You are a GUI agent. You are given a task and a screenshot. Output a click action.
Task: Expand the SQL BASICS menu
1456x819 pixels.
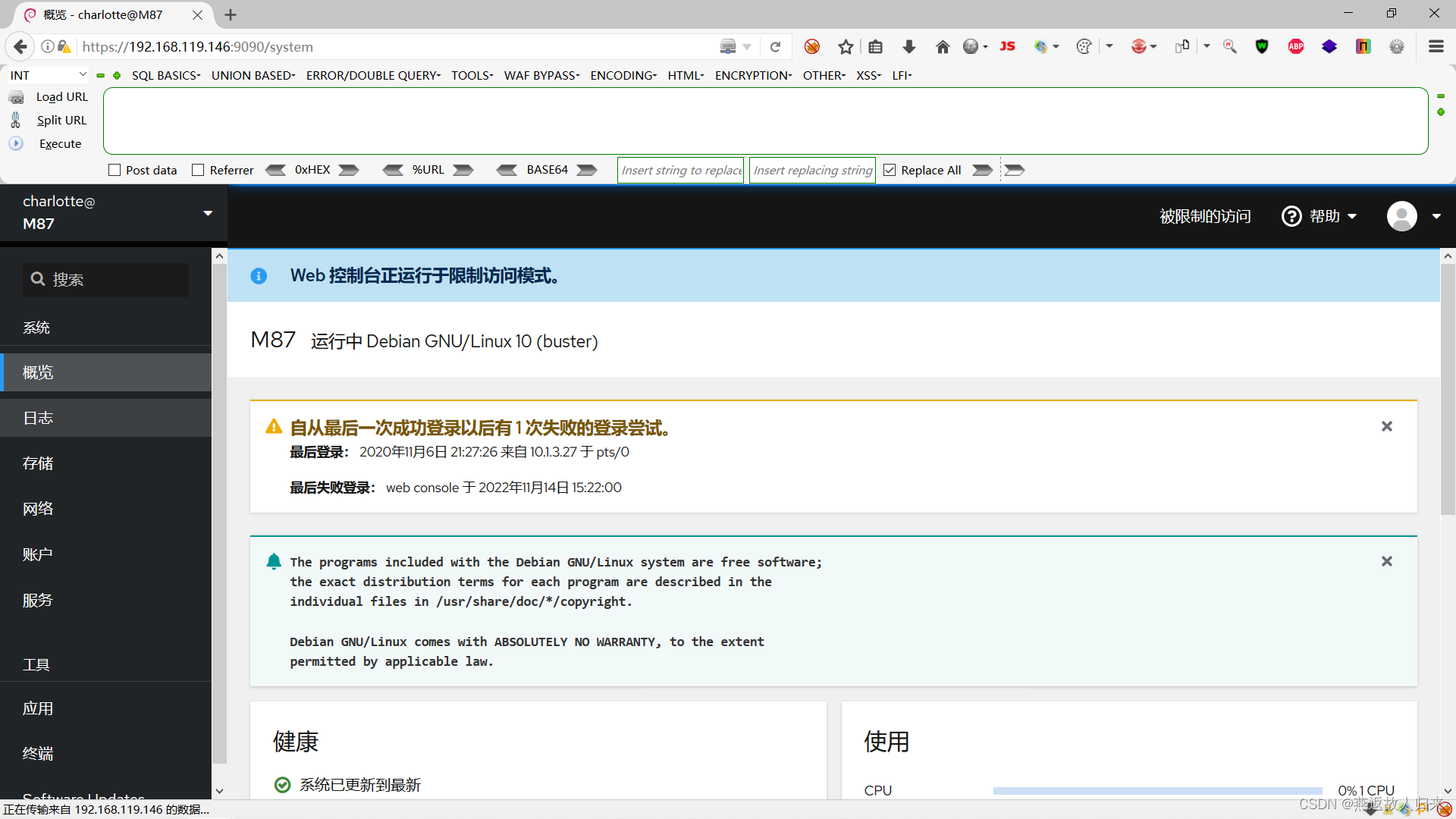coord(166,75)
